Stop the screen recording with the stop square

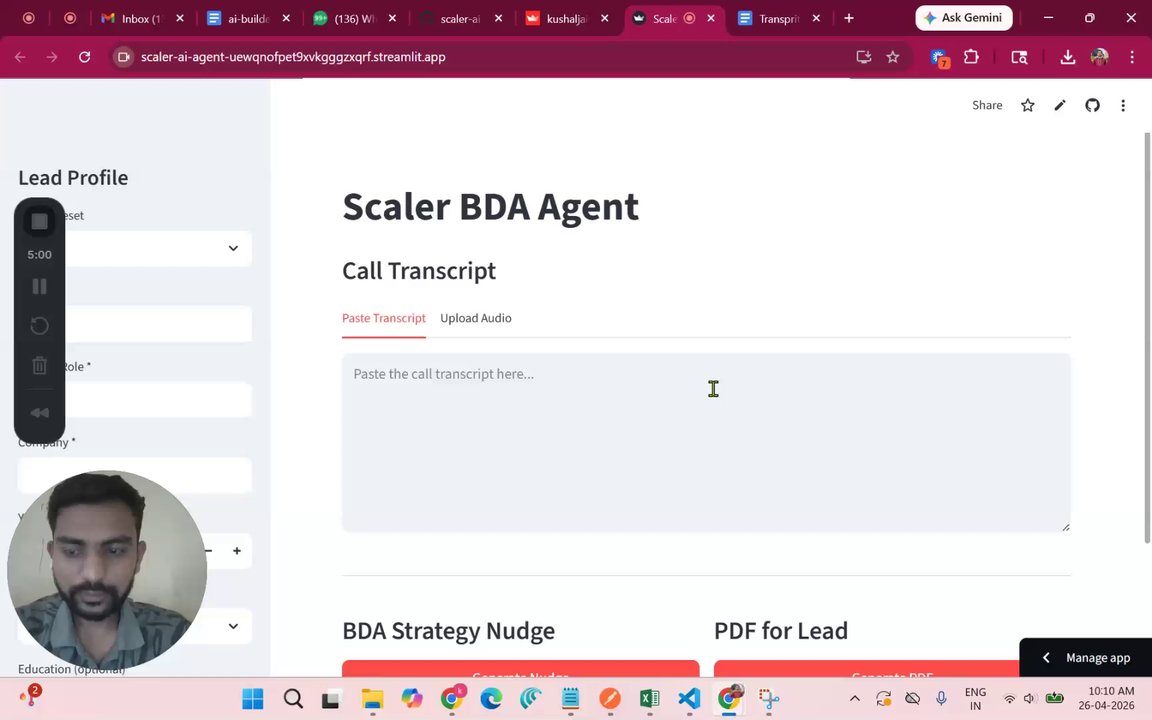[x=40, y=221]
